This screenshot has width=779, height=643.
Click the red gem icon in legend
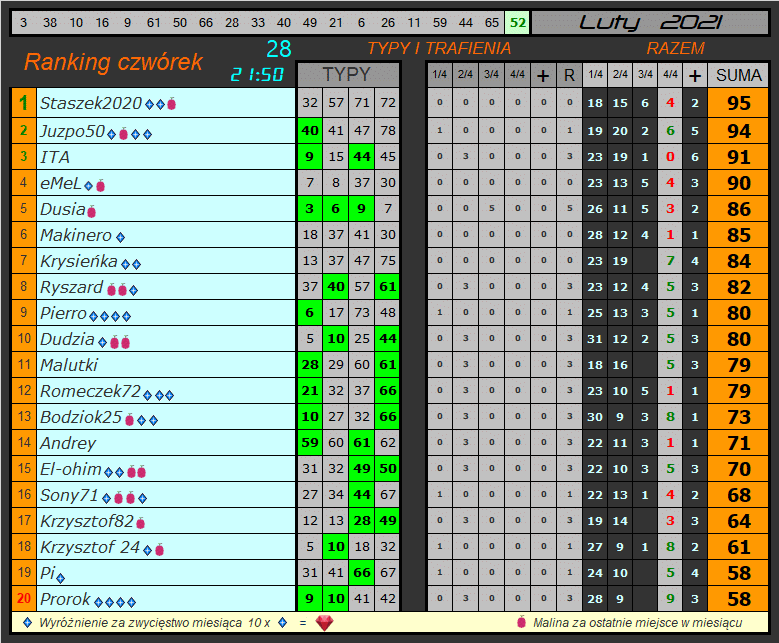pos(324,623)
